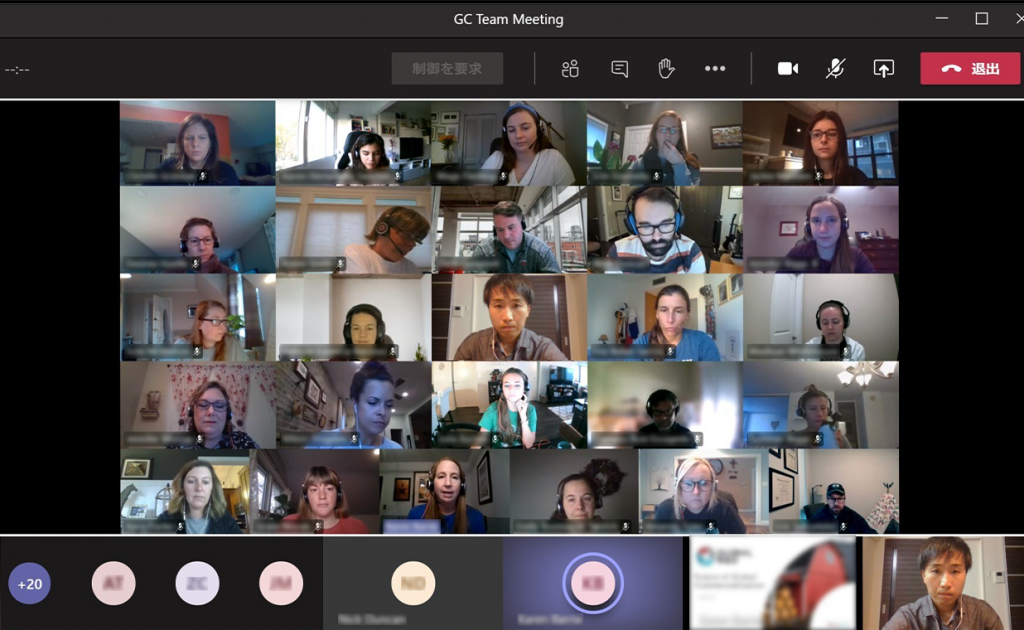This screenshot has width=1024, height=630.
Task: Show the participants panel
Action: point(570,68)
